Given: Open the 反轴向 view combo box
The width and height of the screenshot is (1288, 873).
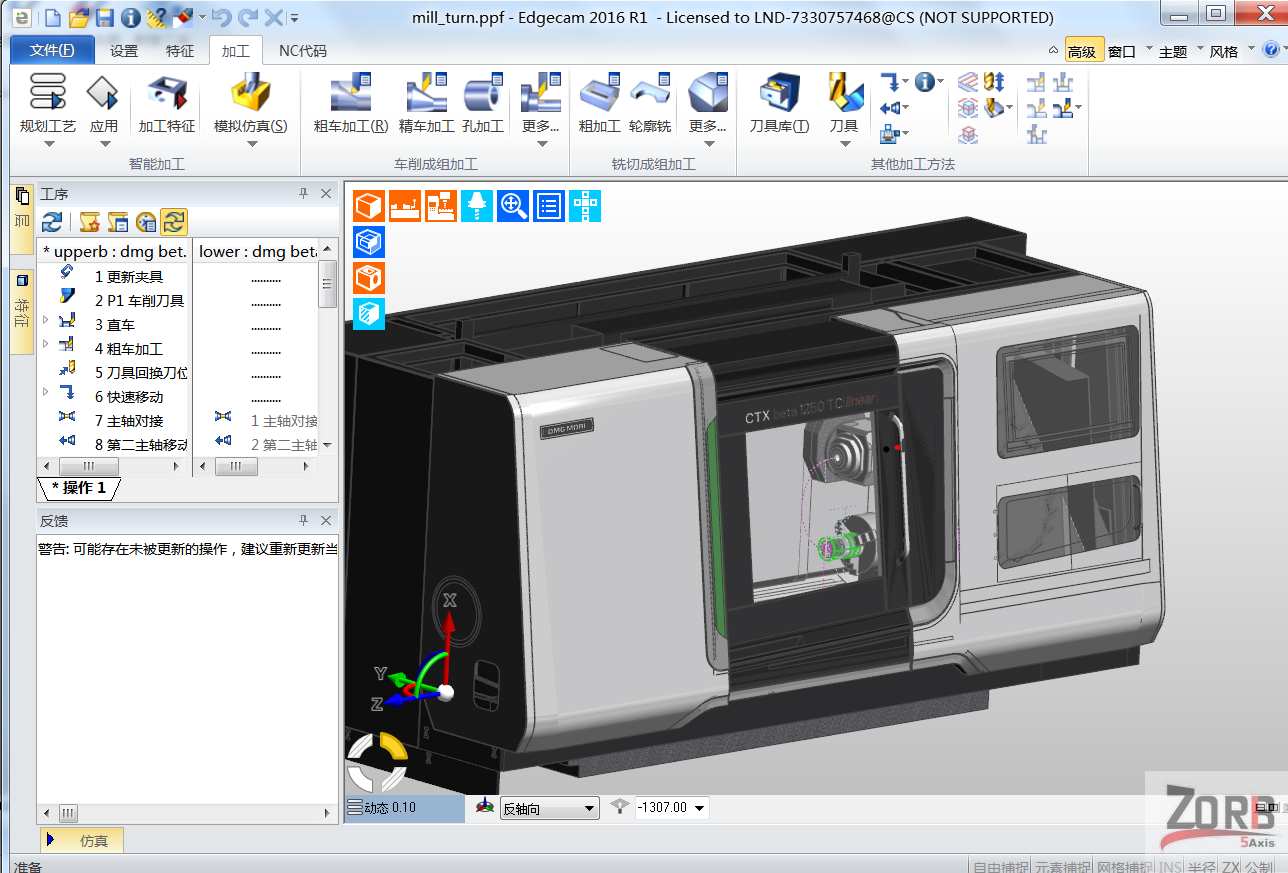Looking at the screenshot, I should tap(549, 808).
